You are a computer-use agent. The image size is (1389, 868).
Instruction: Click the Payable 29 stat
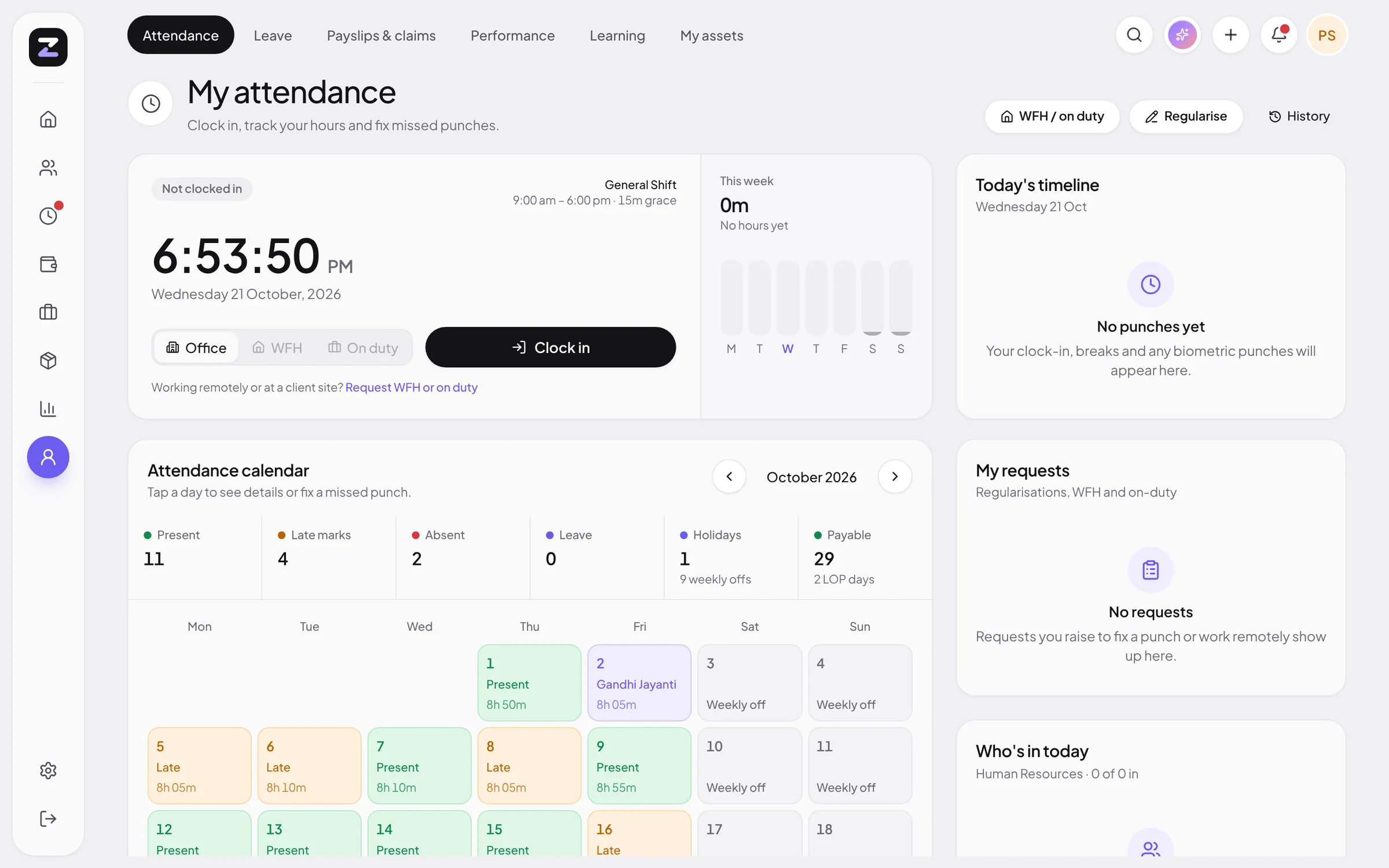pyautogui.click(x=864, y=557)
